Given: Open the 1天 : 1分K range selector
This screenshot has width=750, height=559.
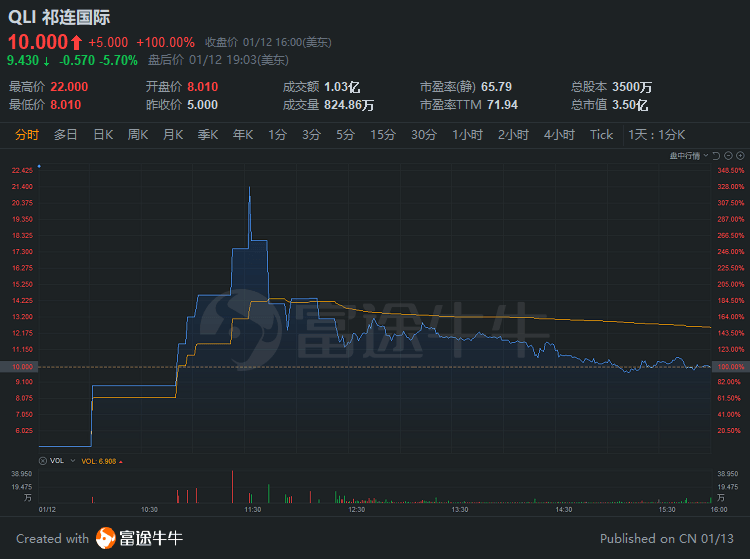Looking at the screenshot, I should [656, 135].
